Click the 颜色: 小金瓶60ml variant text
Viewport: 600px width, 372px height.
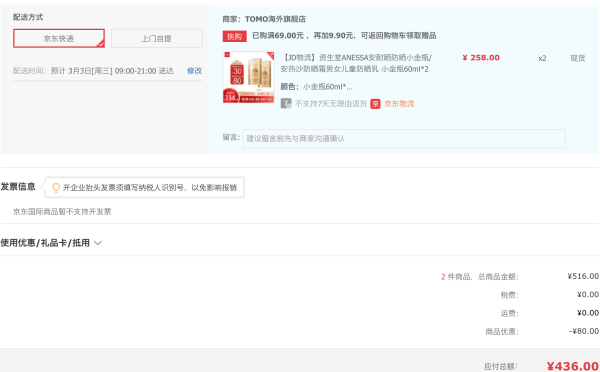(316, 87)
